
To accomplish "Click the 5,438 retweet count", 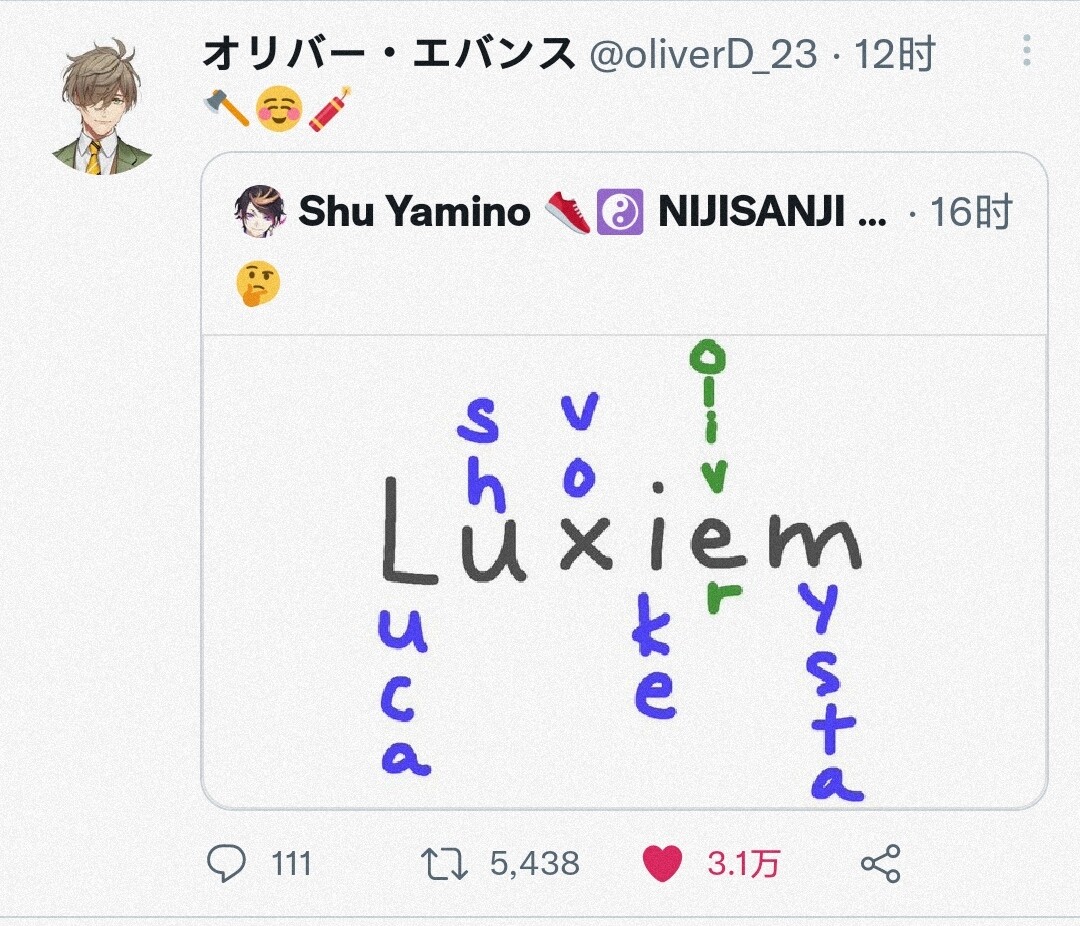I will tap(534, 864).
